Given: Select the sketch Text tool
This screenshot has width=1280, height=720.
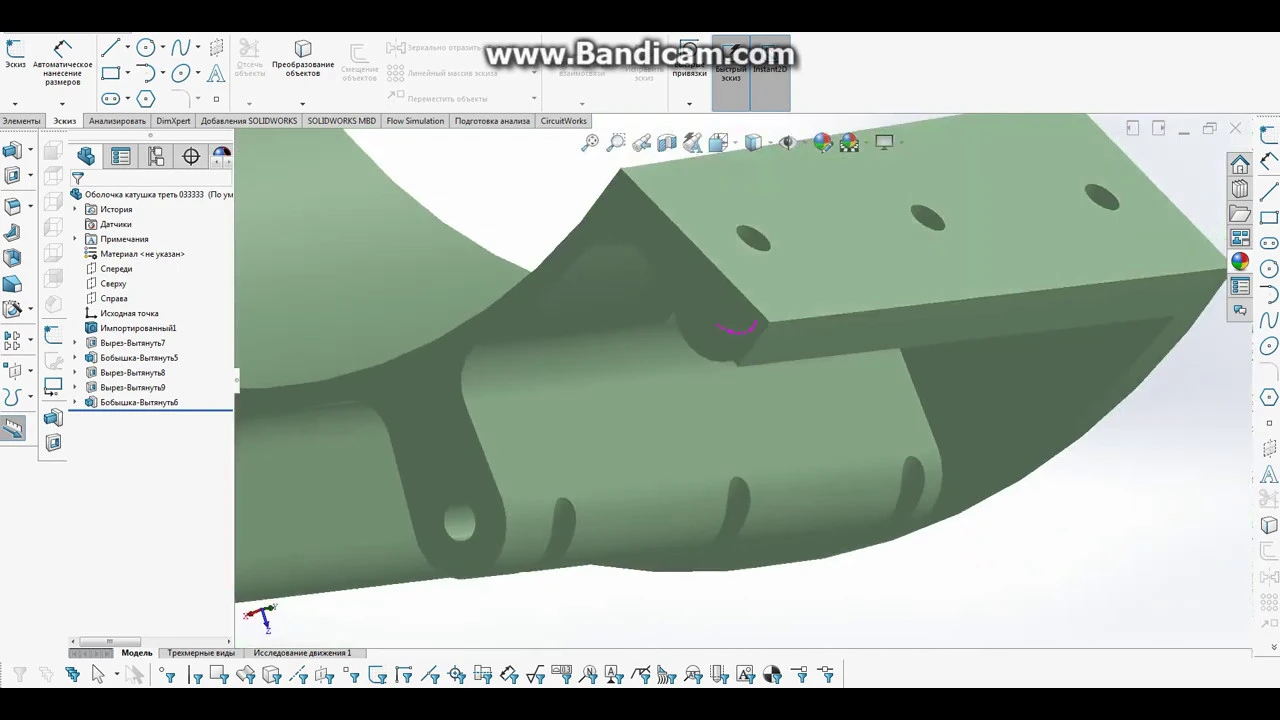Looking at the screenshot, I should [x=216, y=73].
